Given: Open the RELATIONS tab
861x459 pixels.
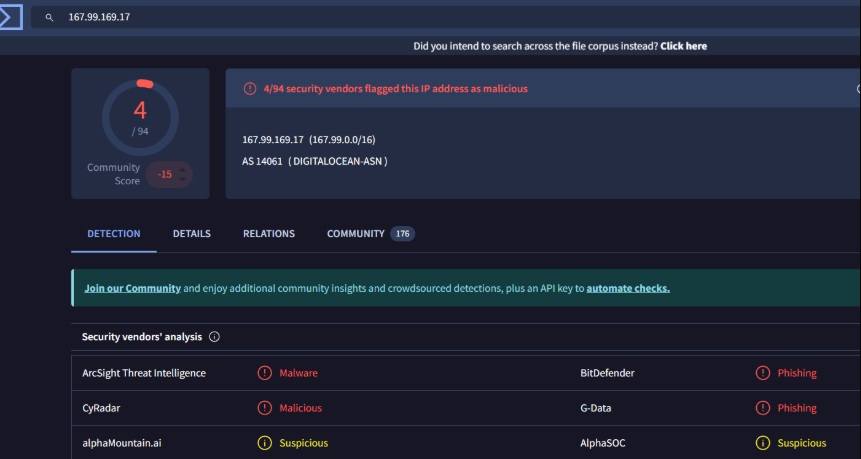Looking at the screenshot, I should point(269,234).
